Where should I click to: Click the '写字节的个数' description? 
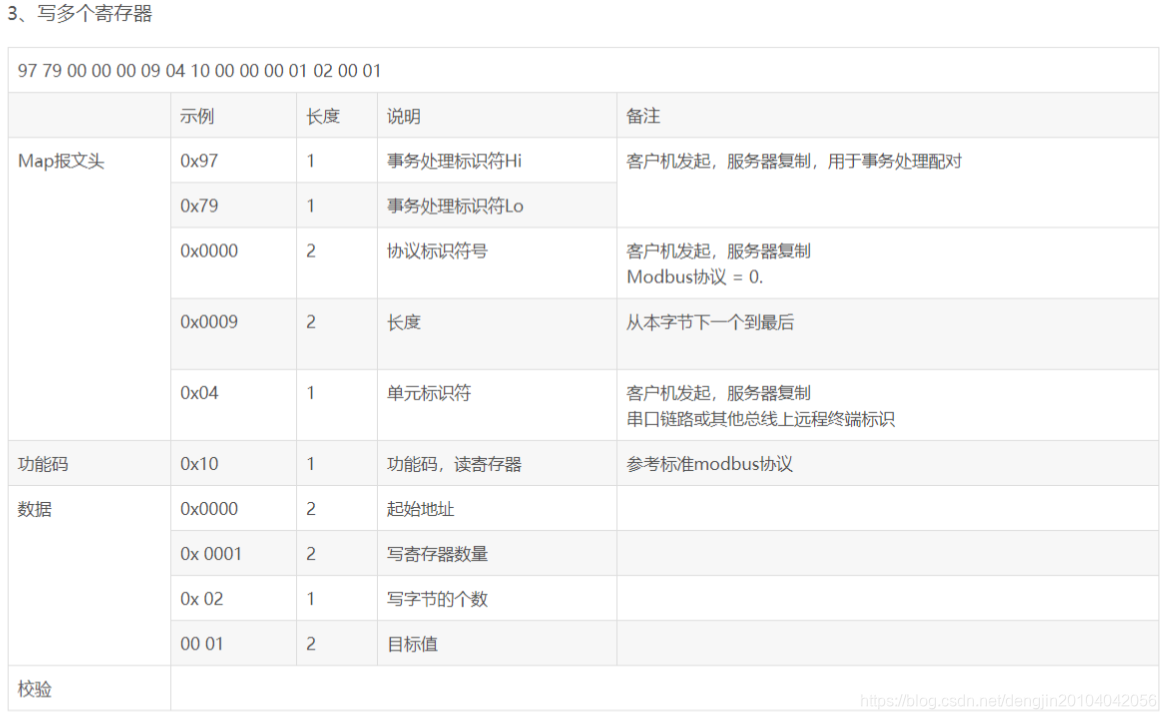click(437, 599)
